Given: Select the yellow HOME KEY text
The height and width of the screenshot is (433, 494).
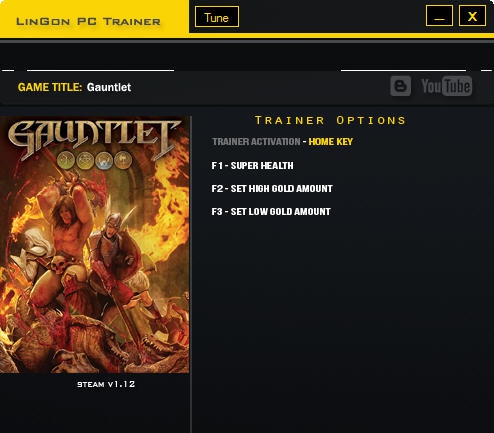Looking at the screenshot, I should (x=330, y=142).
